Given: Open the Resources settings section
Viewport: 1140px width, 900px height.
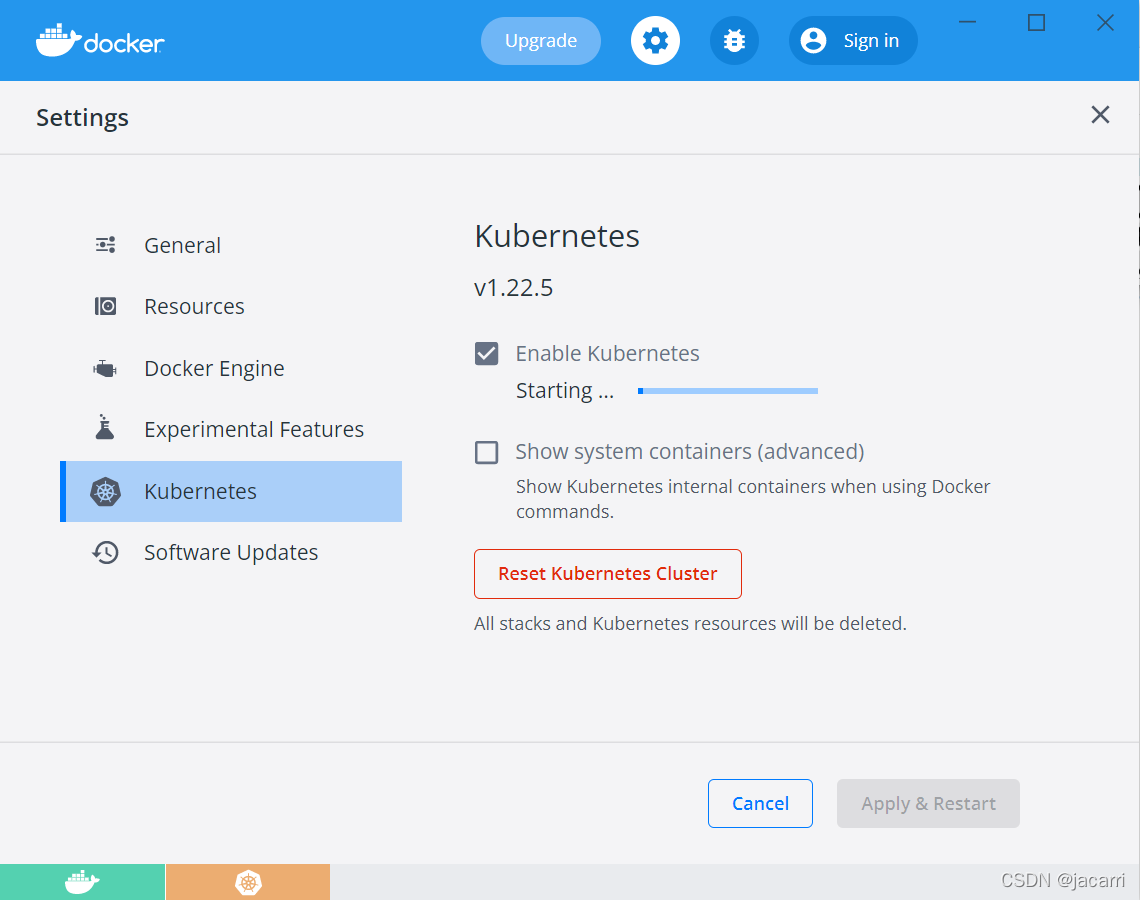Looking at the screenshot, I should 231,307.
